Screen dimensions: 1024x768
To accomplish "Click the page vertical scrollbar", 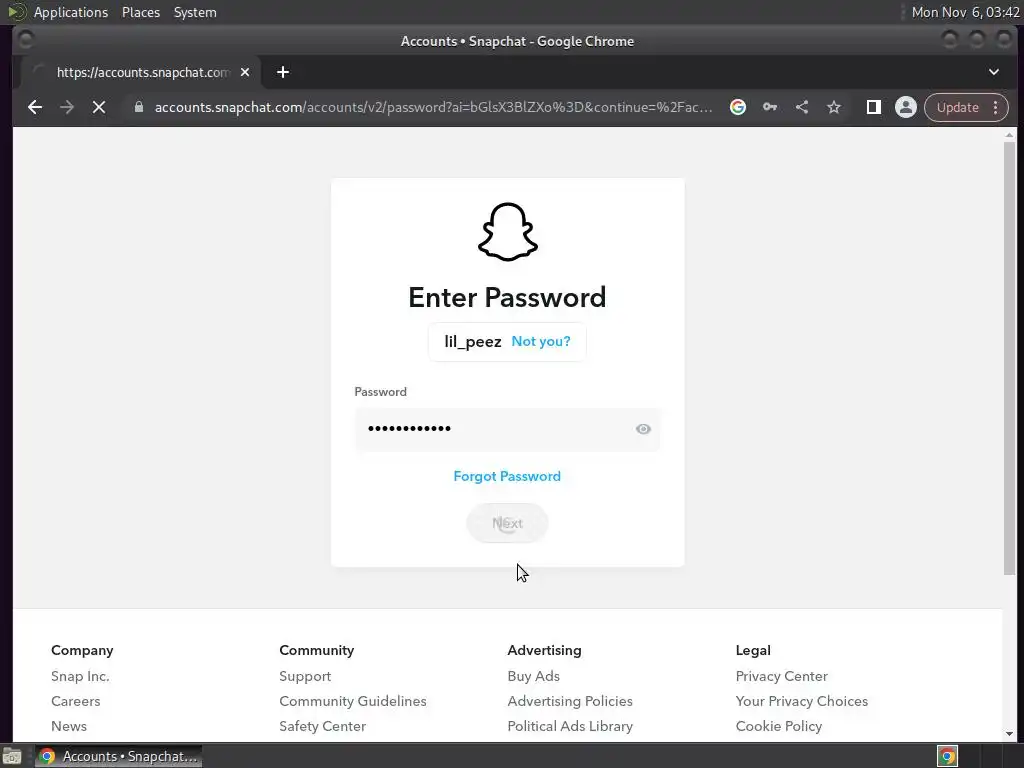I will coord(1010,358).
